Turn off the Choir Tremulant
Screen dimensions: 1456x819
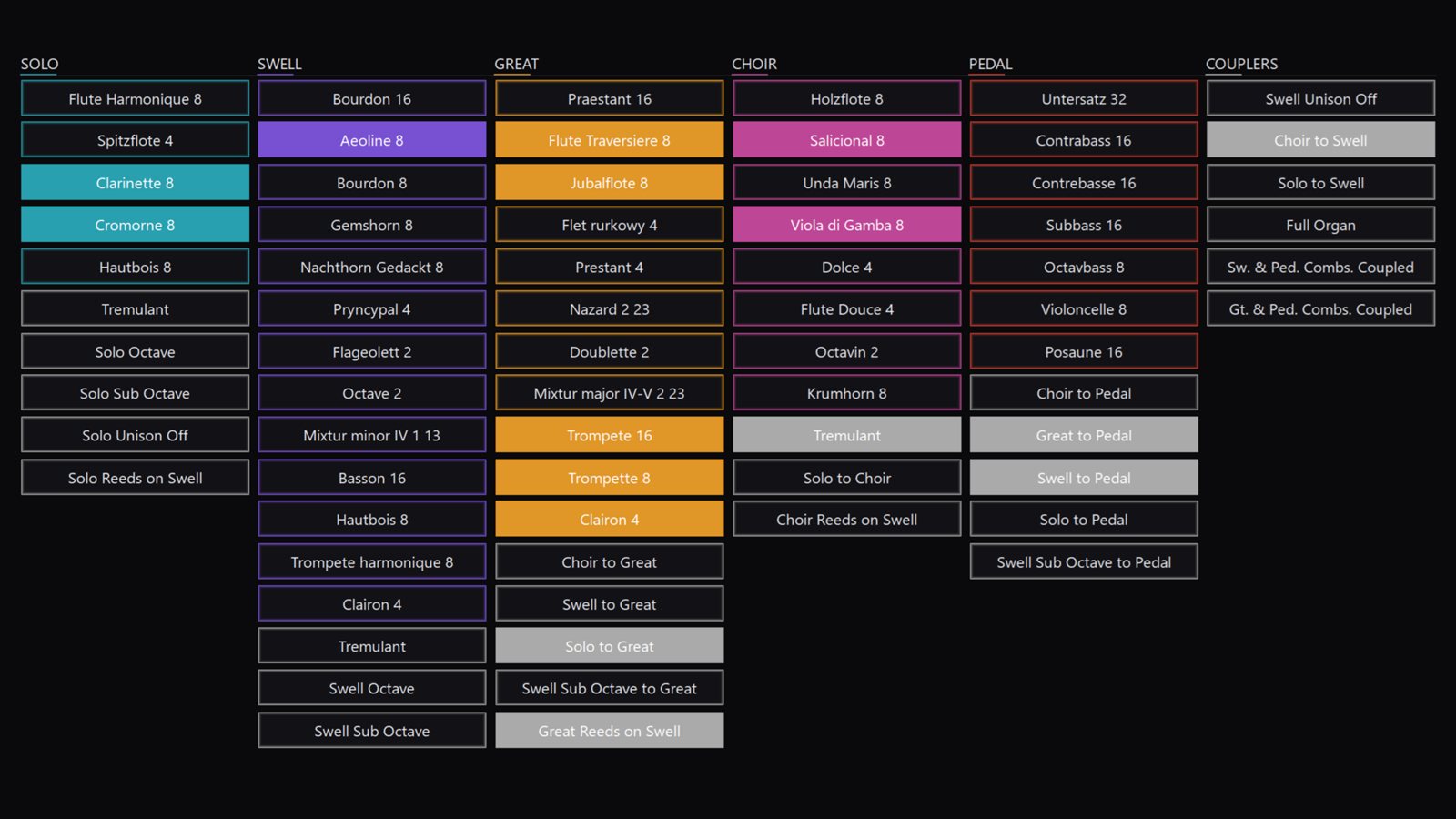point(847,435)
